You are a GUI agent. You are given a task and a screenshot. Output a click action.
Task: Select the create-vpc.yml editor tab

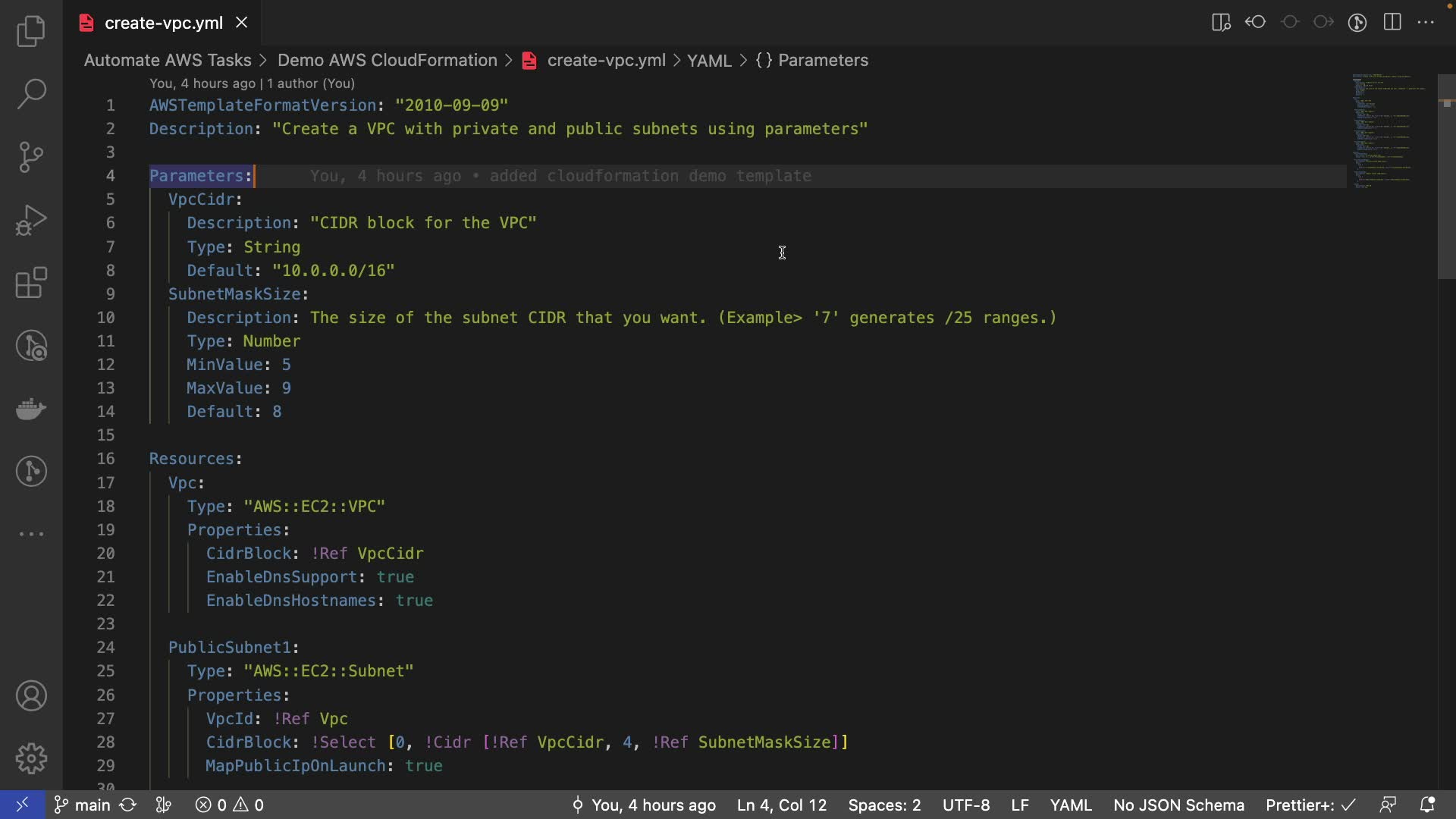tap(163, 23)
